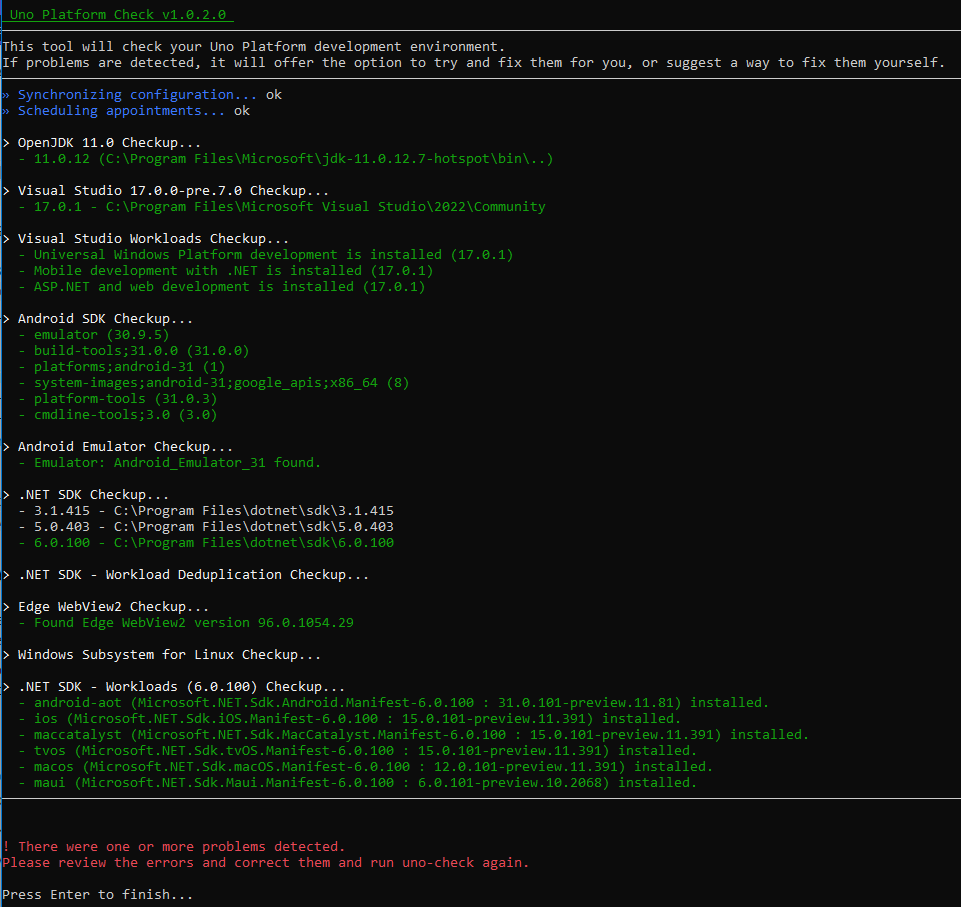Image resolution: width=961 pixels, height=907 pixels.
Task: Click the maccatalyst workload installed line
Action: tap(414, 734)
